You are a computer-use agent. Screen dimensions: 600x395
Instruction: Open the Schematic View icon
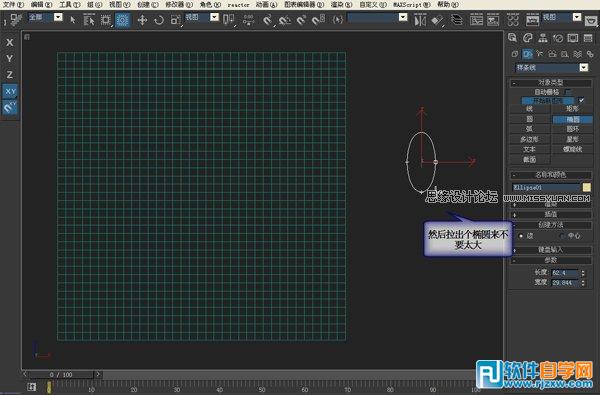pos(493,20)
